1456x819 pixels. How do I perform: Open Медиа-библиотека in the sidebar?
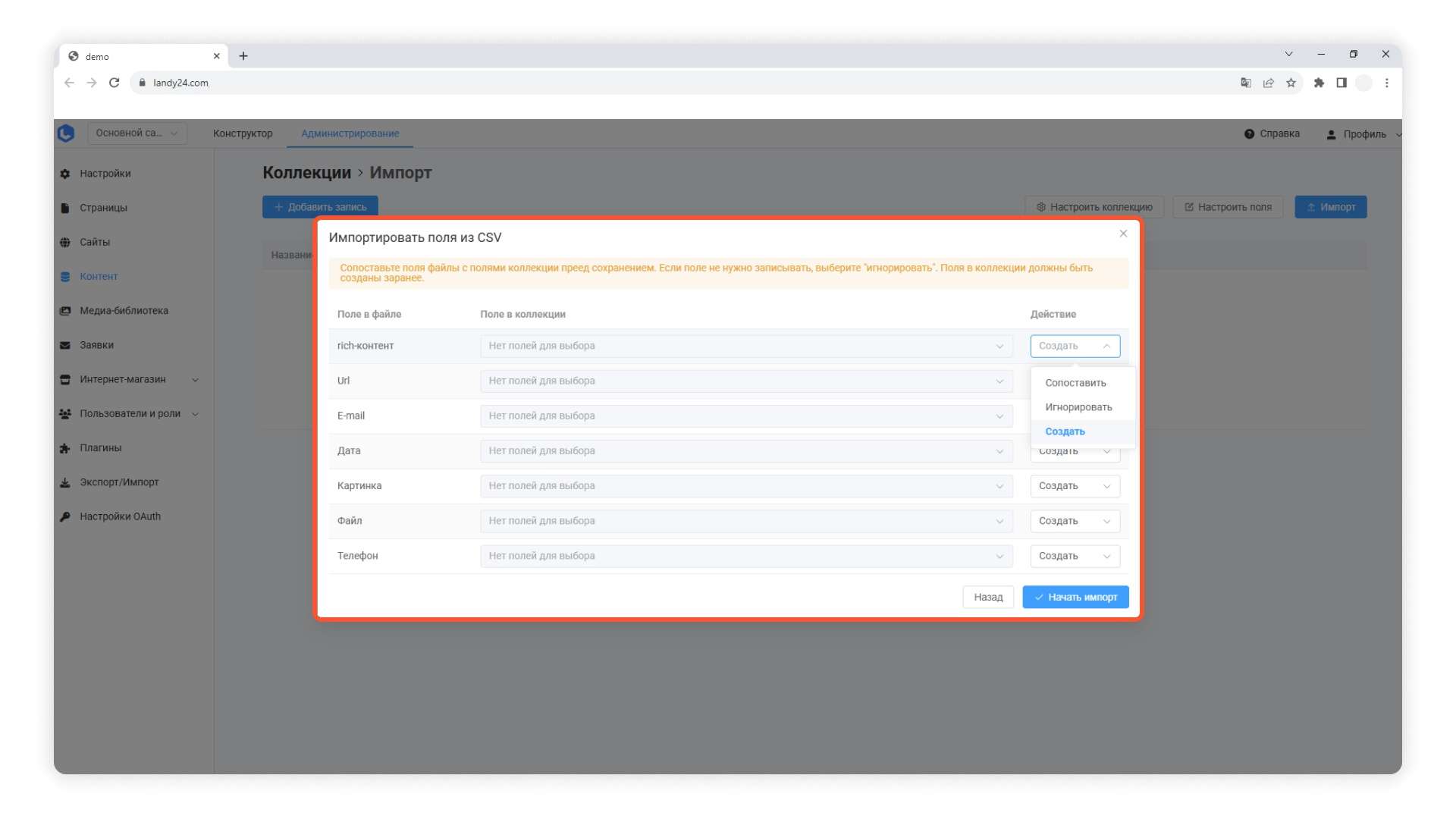pos(124,311)
